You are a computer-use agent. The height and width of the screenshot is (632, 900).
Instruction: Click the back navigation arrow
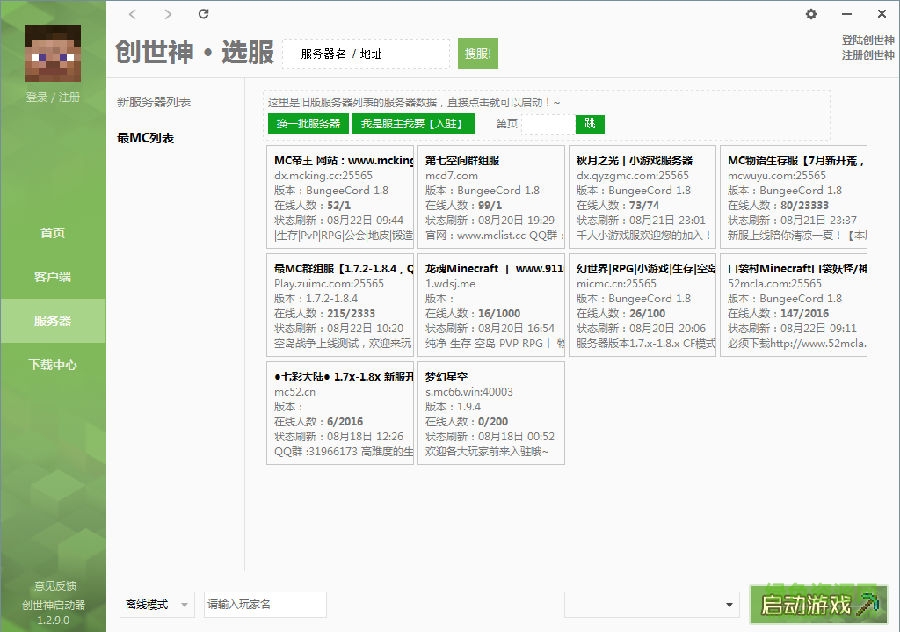coord(133,14)
